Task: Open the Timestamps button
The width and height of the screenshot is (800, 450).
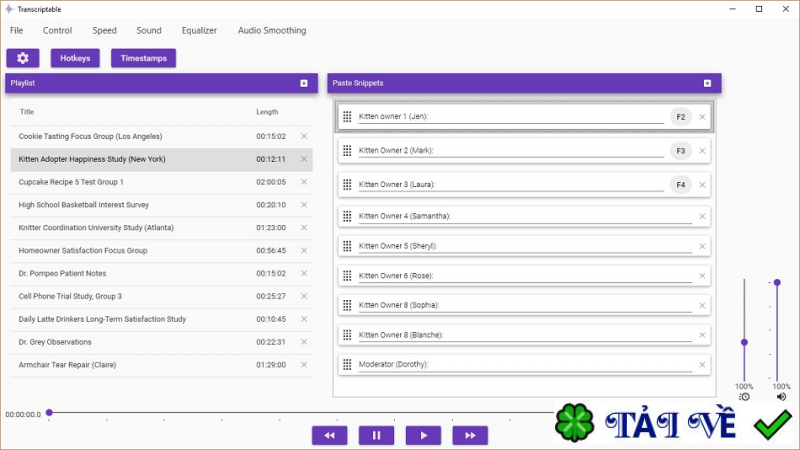Action: click(143, 58)
